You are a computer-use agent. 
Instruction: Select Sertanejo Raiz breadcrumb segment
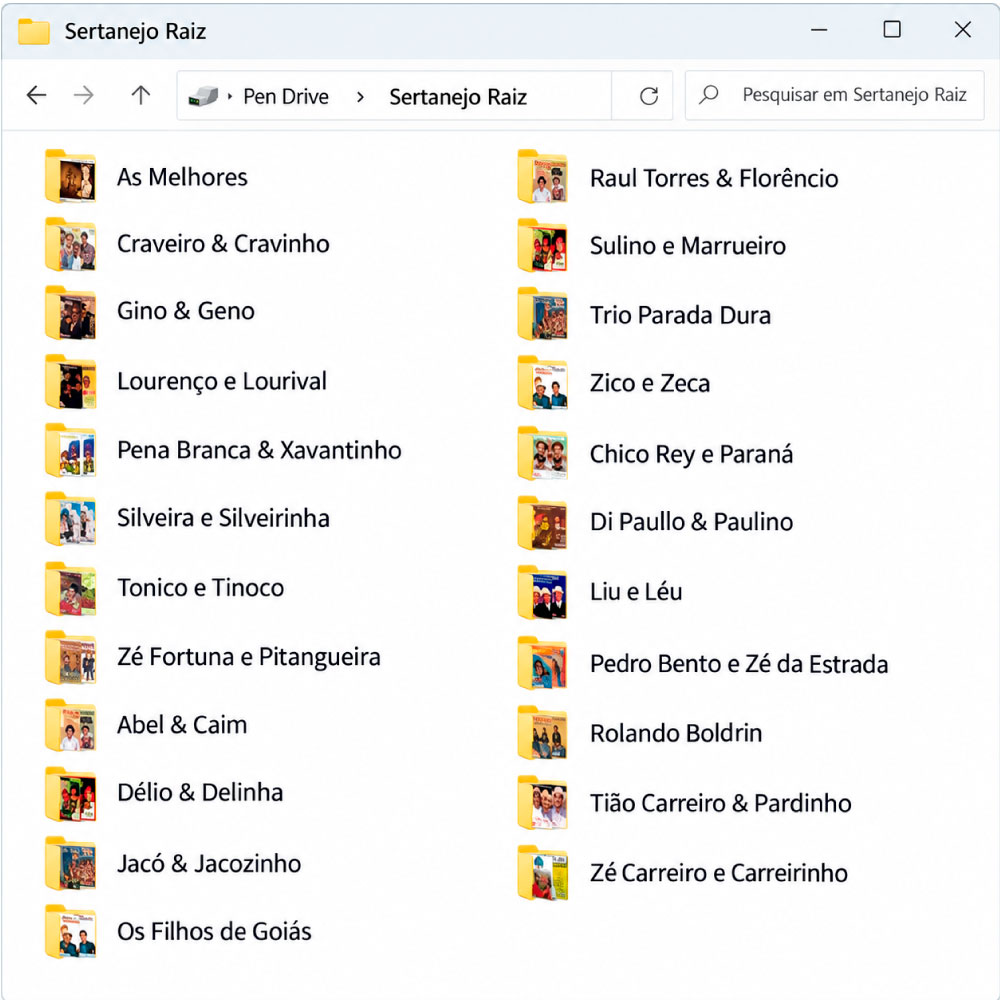(x=458, y=97)
